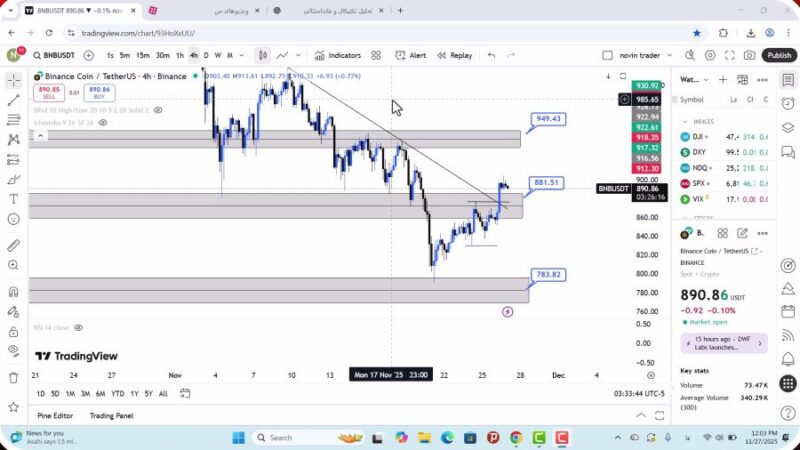
Task: Switch to the Trading Panel tab
Action: point(111,415)
